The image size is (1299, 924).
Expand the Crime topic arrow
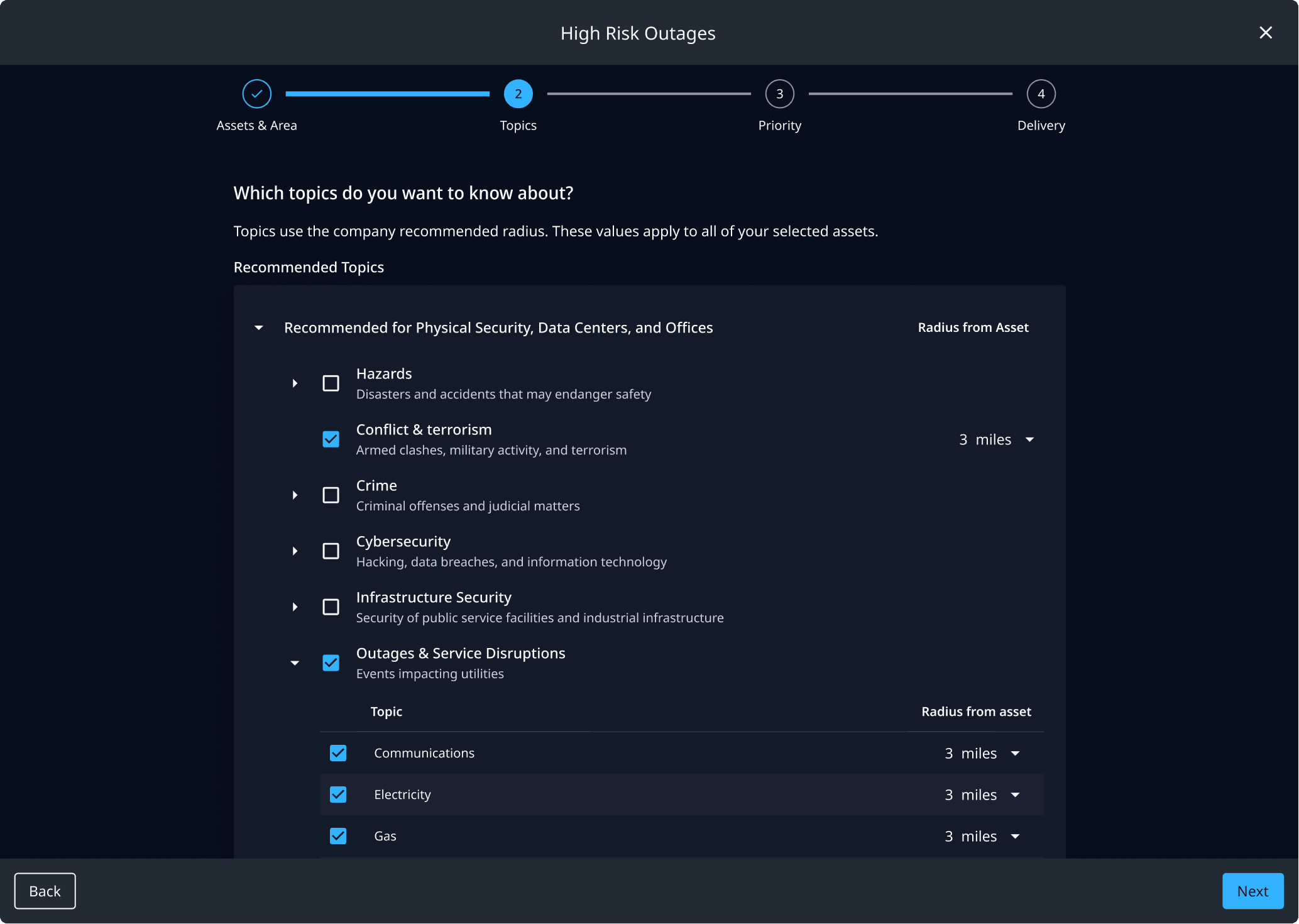click(295, 495)
